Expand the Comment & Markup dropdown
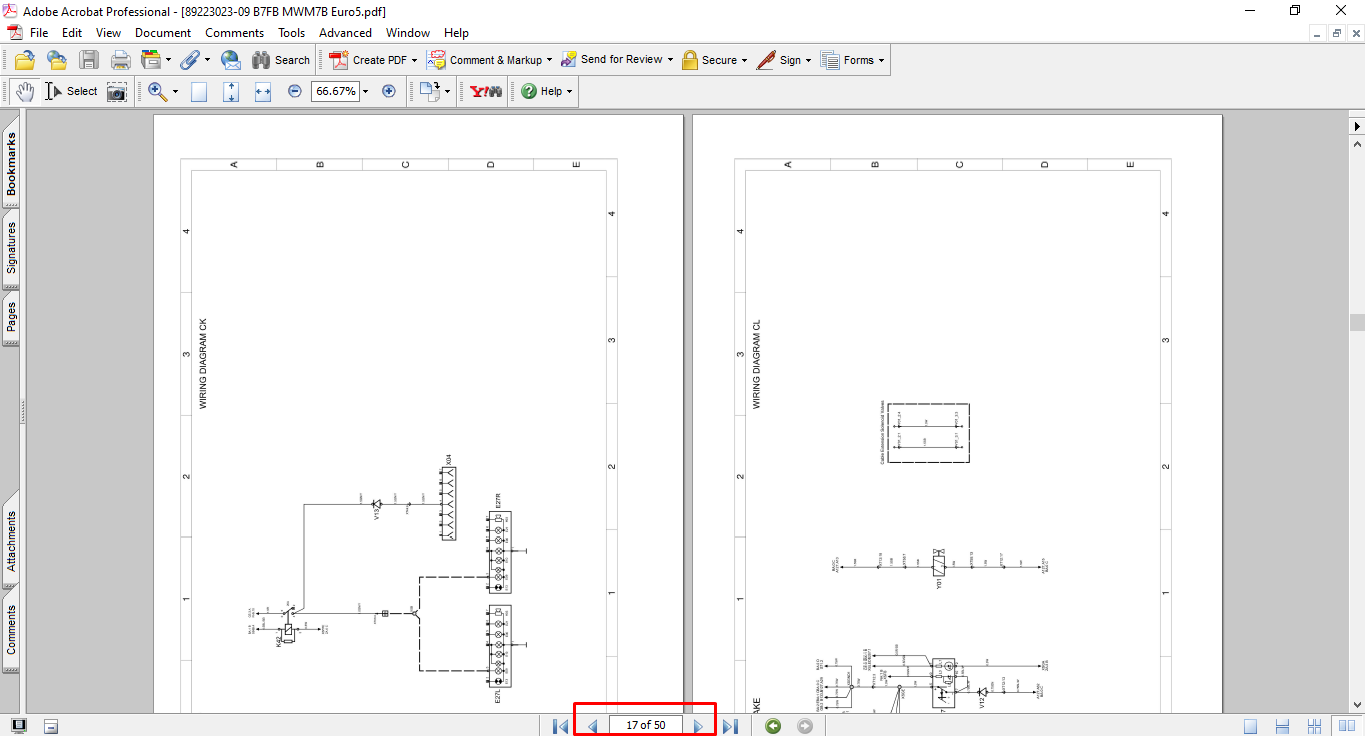Screen dimensions: 1365x736 [x=549, y=60]
